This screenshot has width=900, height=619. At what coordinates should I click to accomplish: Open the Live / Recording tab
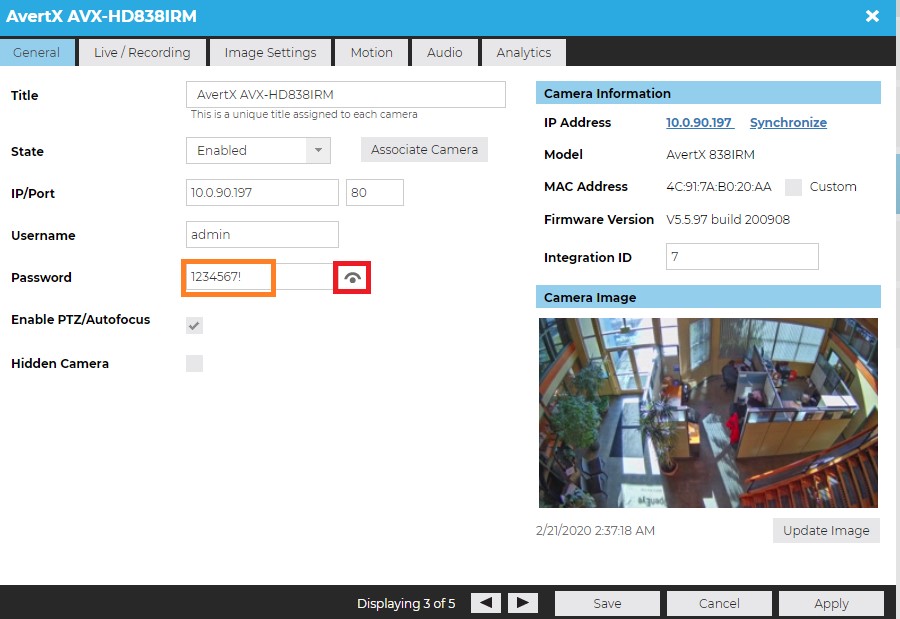[142, 52]
